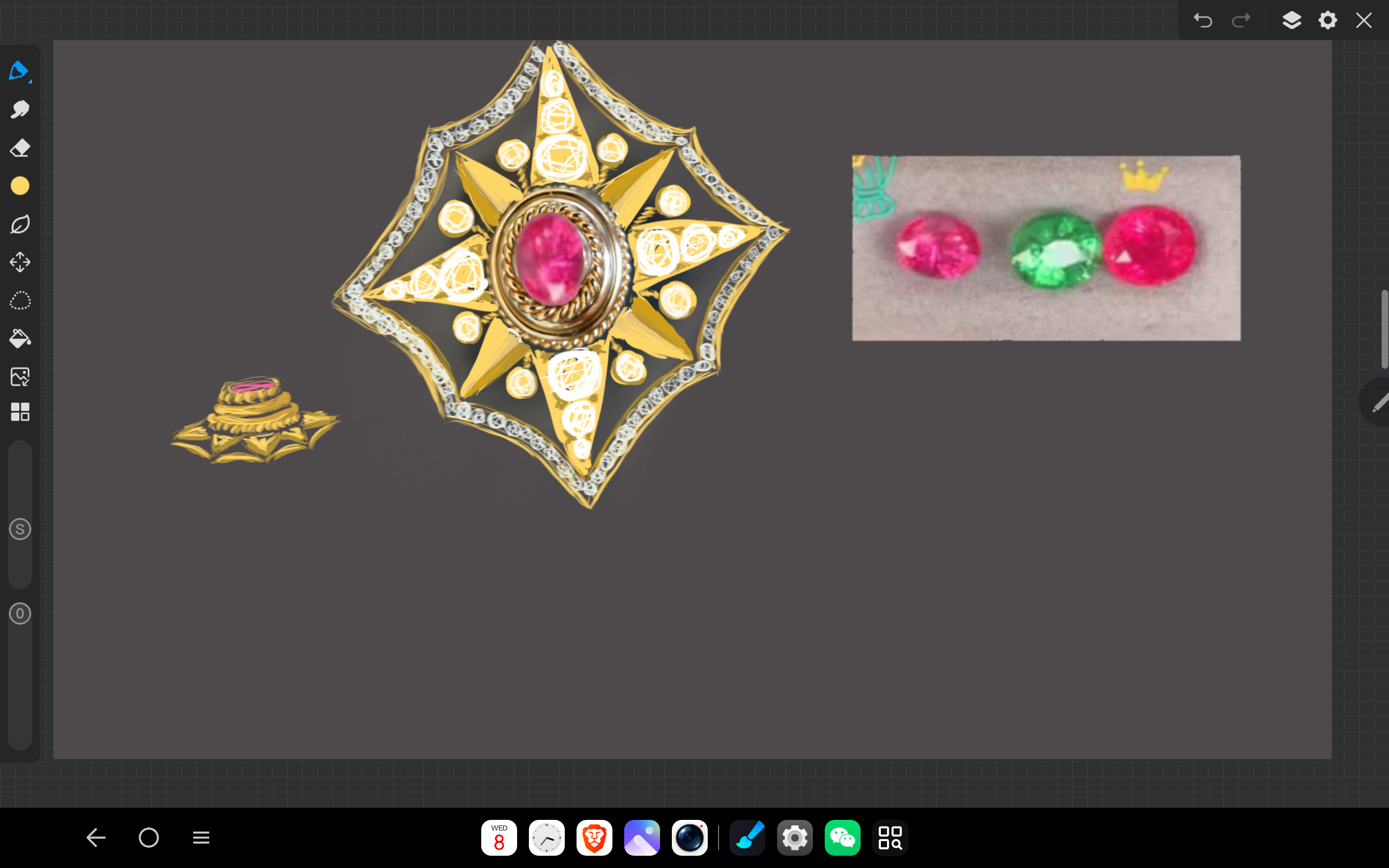Undo the last stroke
Viewport: 1389px width, 868px height.
1203,21
